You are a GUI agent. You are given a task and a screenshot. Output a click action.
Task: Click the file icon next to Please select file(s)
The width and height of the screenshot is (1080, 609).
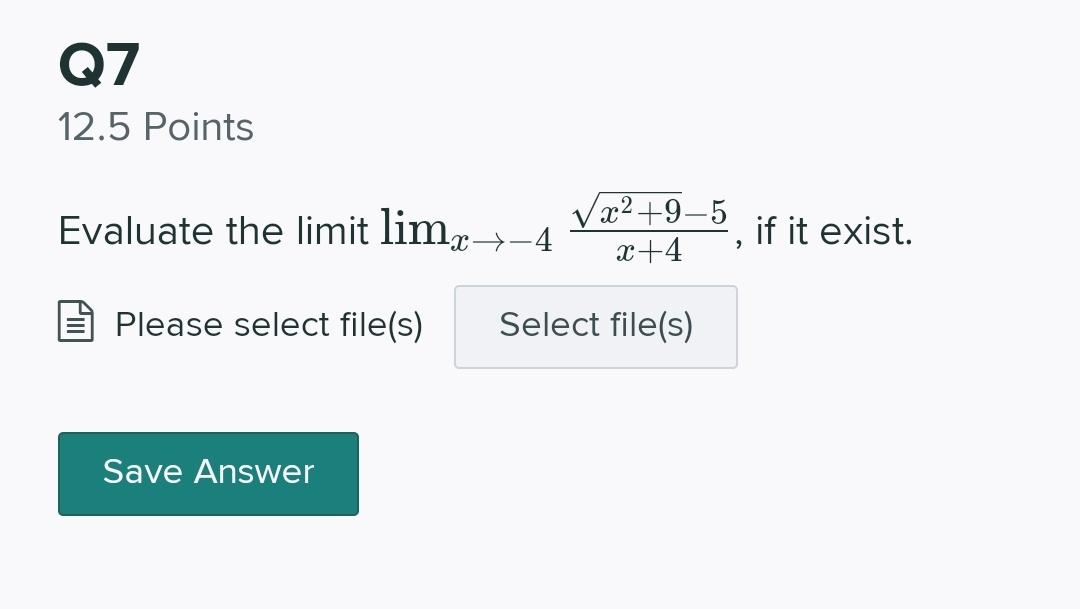(74, 322)
